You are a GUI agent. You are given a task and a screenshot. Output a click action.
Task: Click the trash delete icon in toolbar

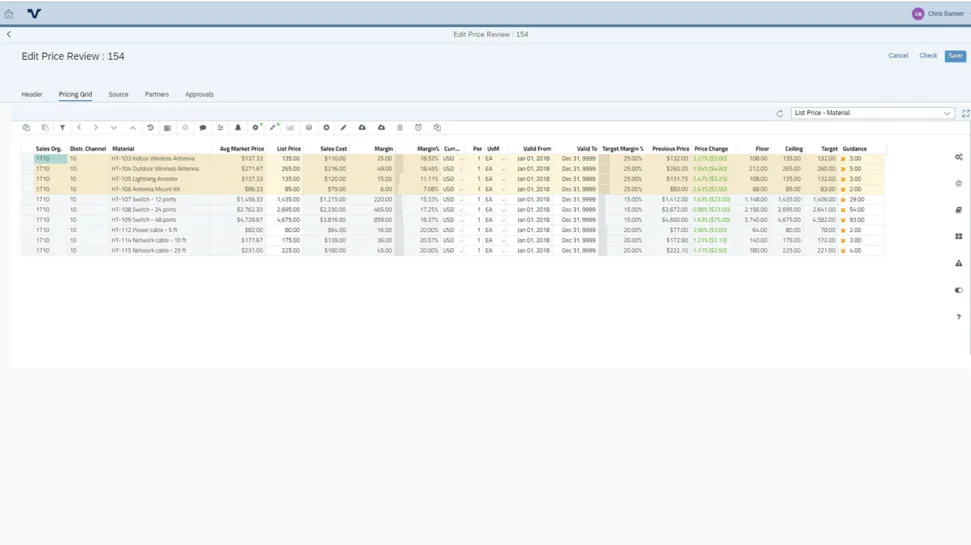tap(400, 128)
